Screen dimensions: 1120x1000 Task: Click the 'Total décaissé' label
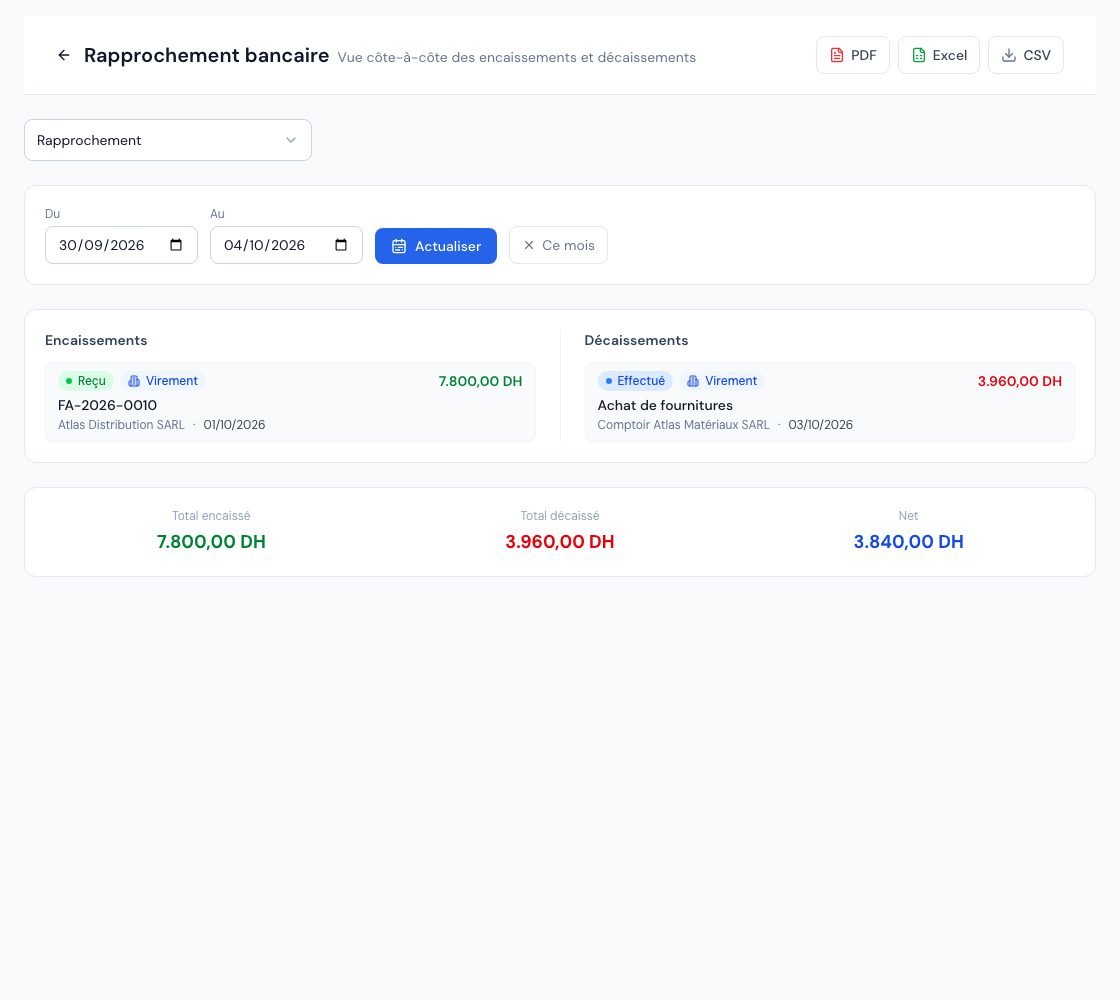(560, 516)
